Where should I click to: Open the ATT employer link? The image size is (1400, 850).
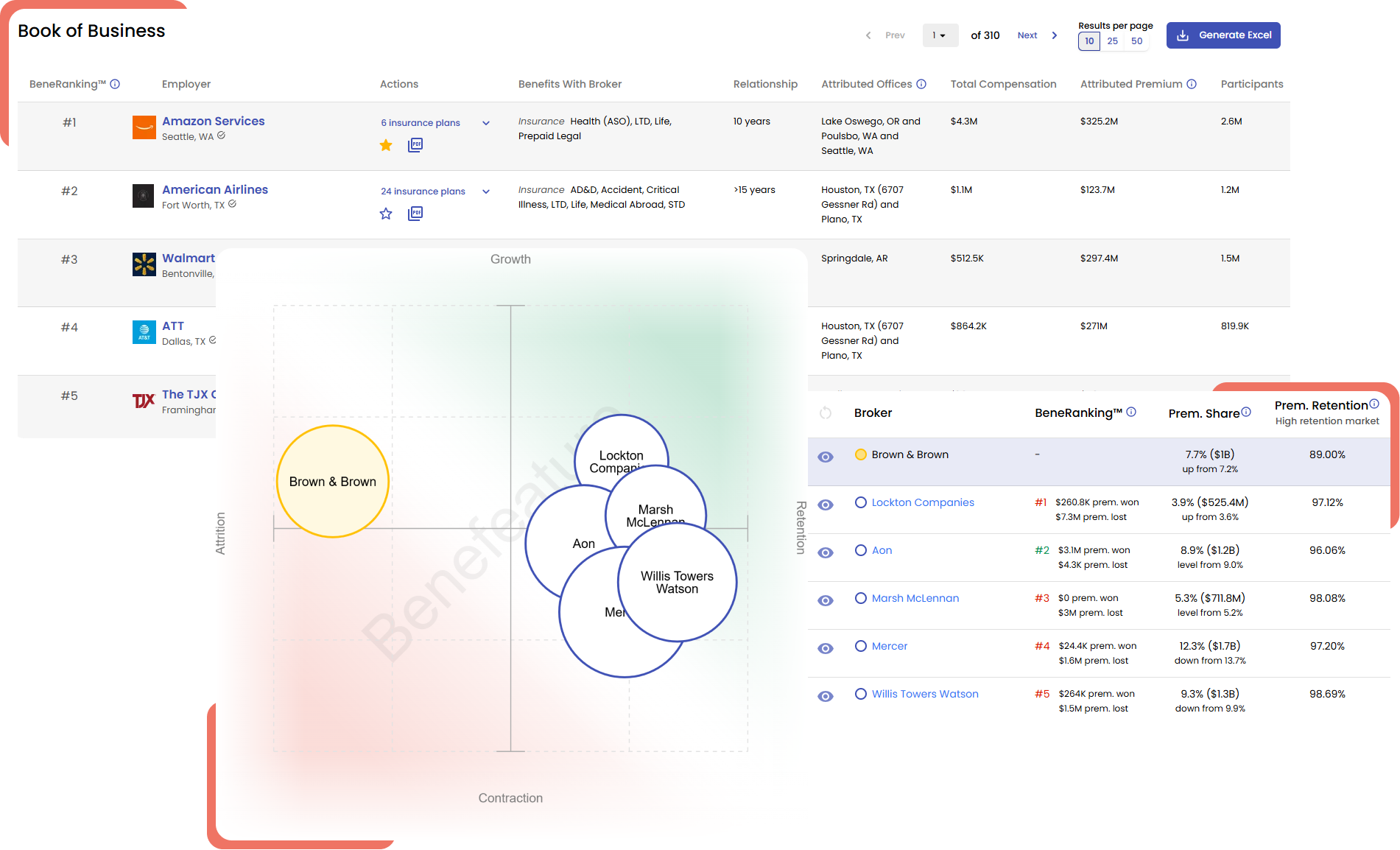(x=173, y=326)
